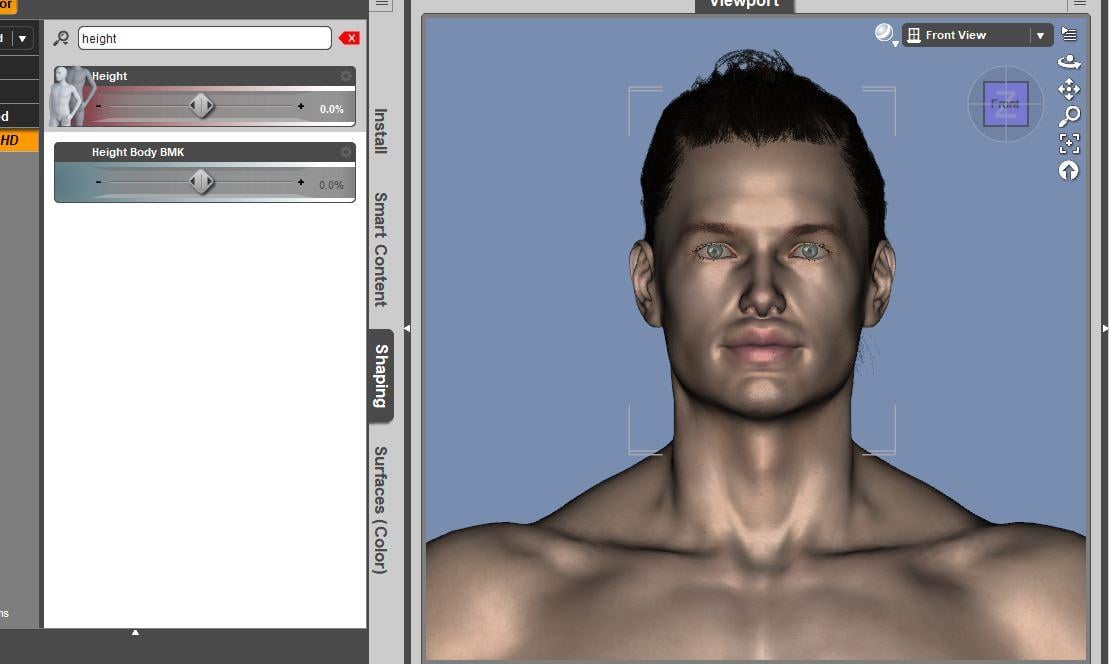The height and width of the screenshot is (664, 1109).
Task: Select the pan camera tool
Action: click(x=1069, y=89)
